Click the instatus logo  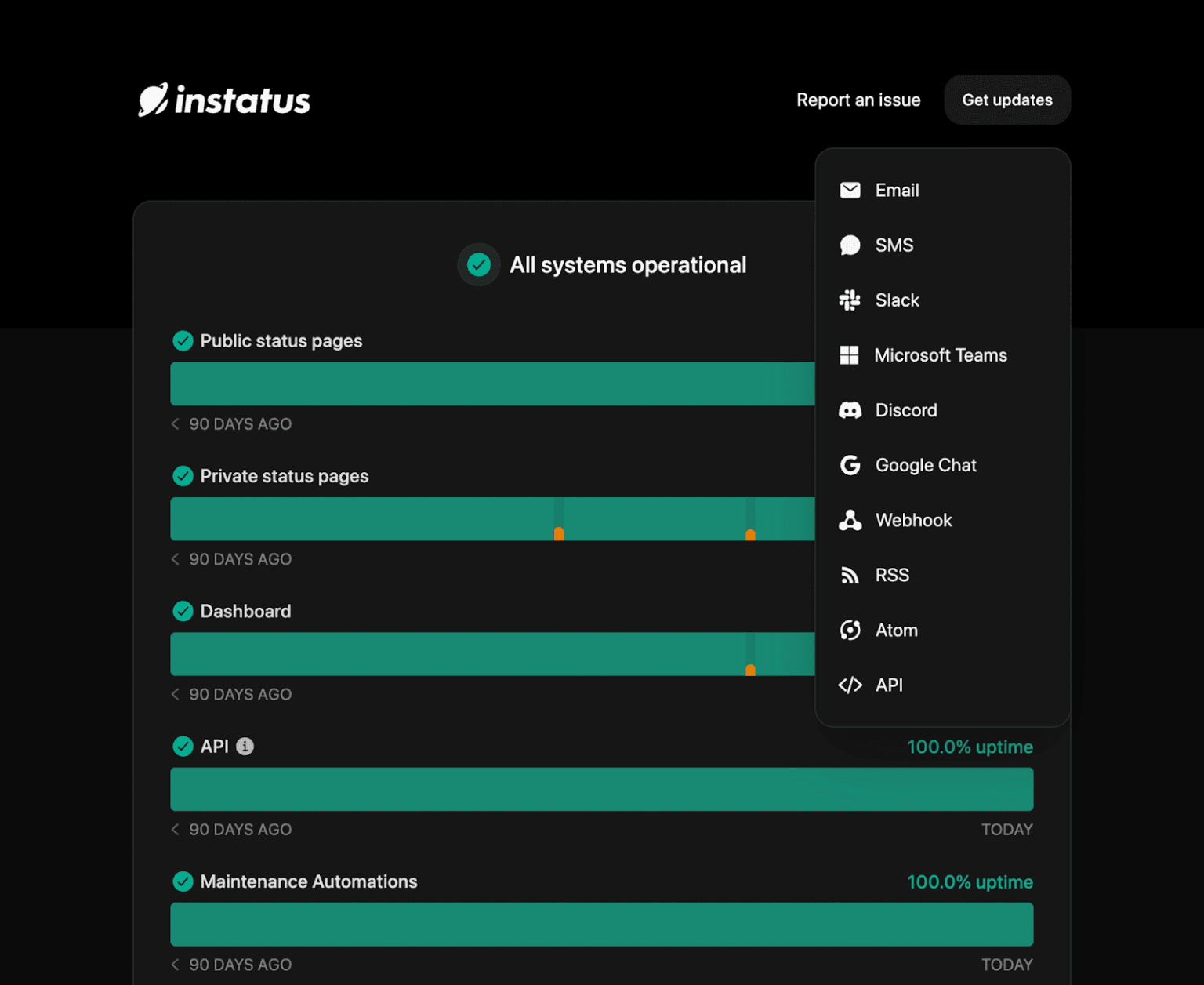click(x=224, y=100)
